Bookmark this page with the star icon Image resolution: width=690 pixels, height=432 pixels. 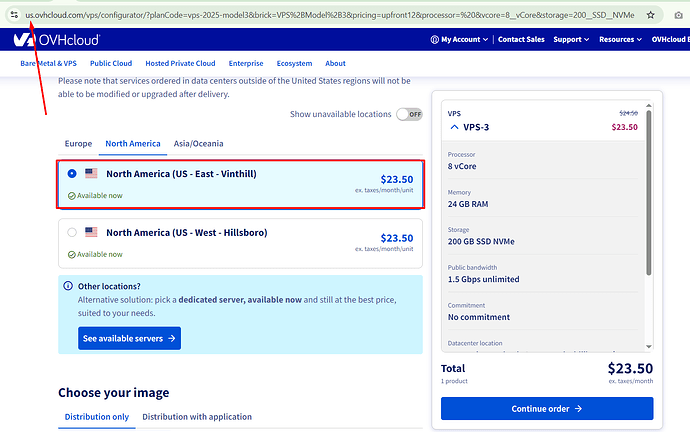click(650, 15)
